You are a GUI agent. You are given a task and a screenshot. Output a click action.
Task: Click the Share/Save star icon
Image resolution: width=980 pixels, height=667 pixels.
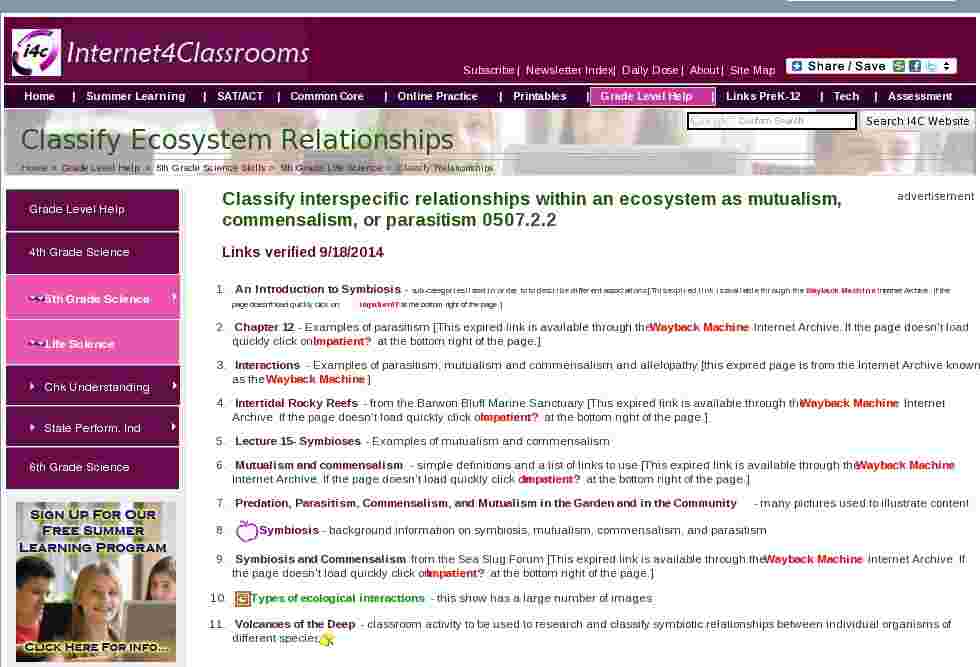pos(796,66)
